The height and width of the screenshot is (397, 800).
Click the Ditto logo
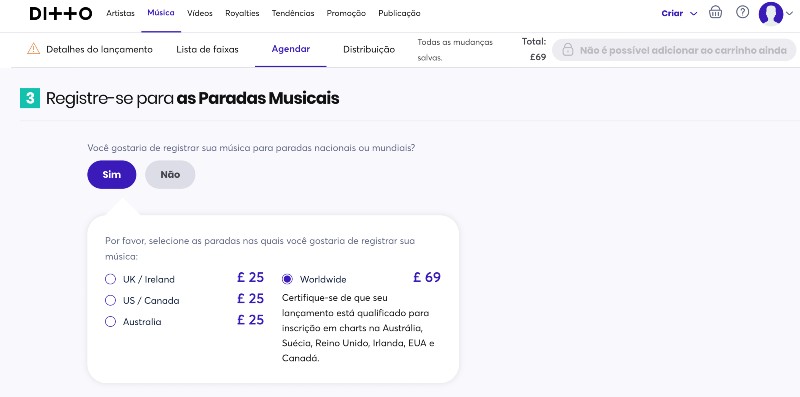(x=61, y=14)
